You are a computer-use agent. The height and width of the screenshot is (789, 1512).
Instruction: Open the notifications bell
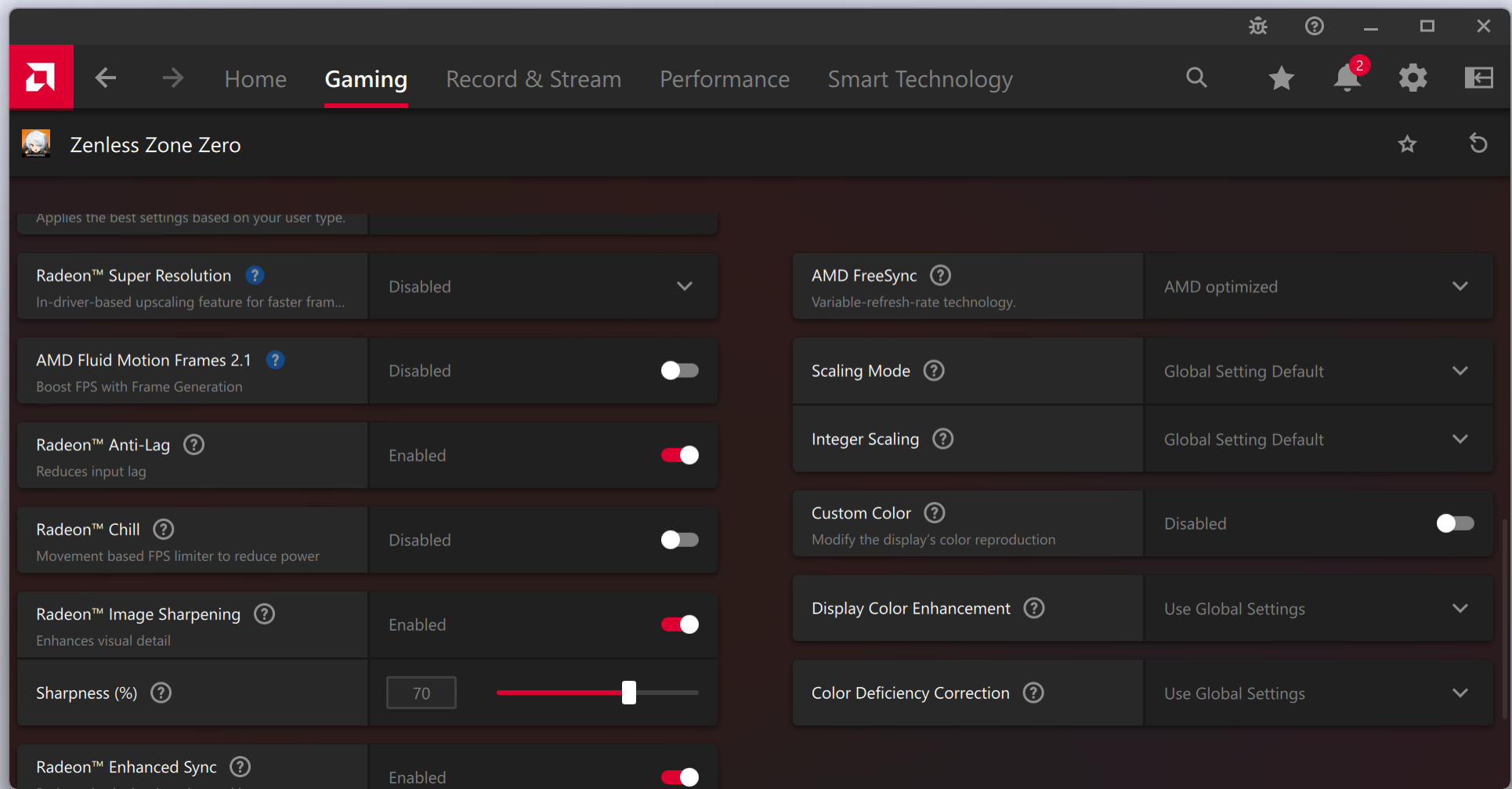tap(1347, 78)
